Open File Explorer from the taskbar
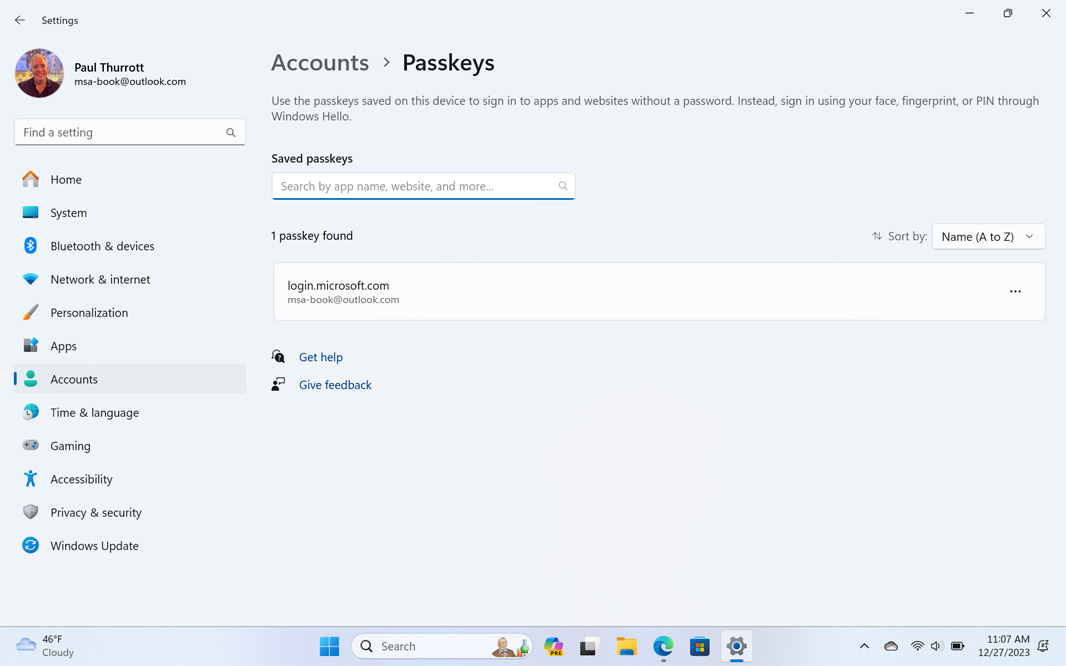The width and height of the screenshot is (1066, 666). coord(626,647)
